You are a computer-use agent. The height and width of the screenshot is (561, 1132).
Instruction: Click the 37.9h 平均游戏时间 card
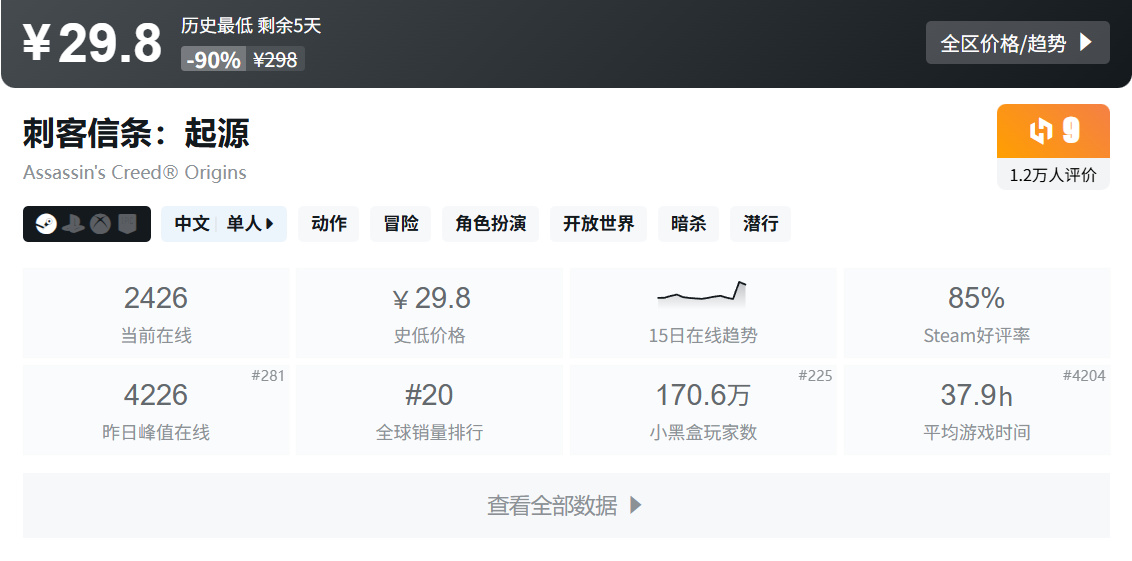coord(977,409)
